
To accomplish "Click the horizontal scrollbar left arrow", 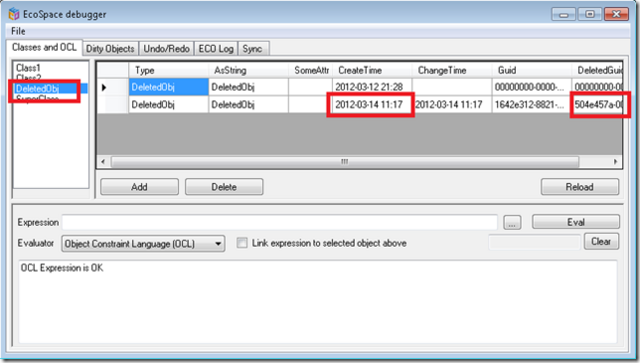I will [x=103, y=162].
